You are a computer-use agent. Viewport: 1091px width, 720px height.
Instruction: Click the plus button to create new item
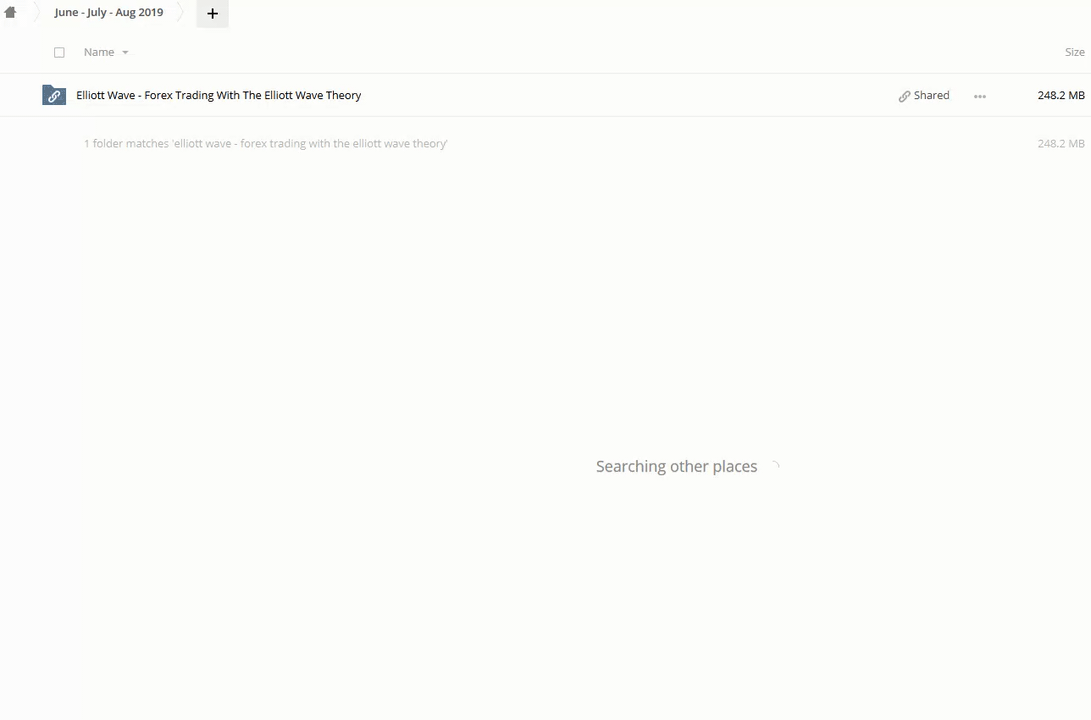212,14
